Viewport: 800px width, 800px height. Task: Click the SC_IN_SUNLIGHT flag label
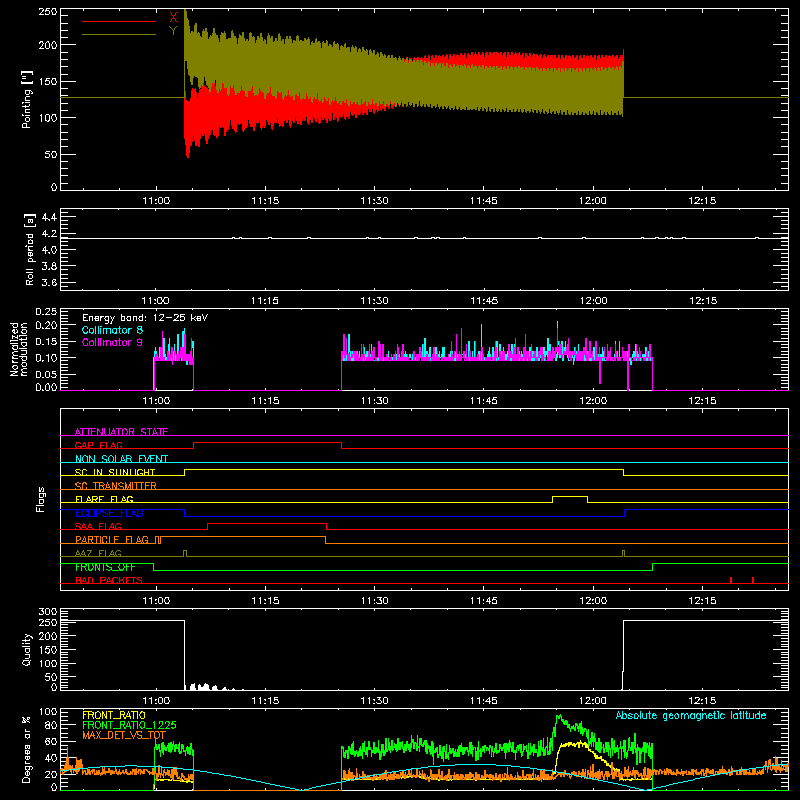tap(115, 472)
